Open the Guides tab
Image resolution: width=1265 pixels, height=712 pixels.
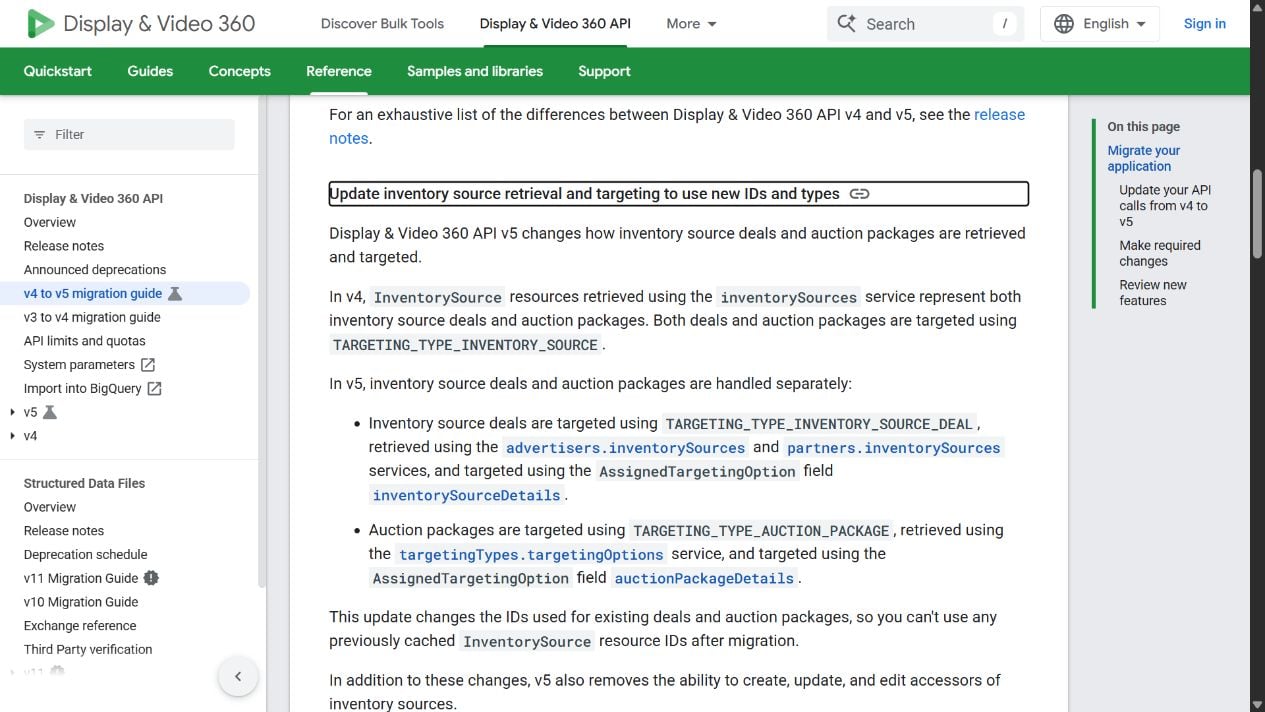point(150,71)
